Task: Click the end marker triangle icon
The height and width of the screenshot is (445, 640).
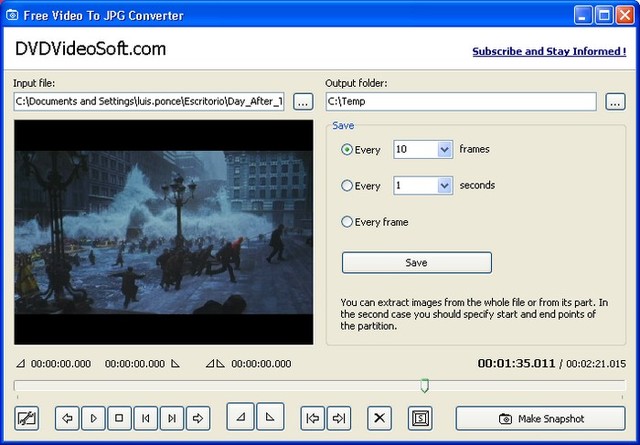Action: (175, 363)
